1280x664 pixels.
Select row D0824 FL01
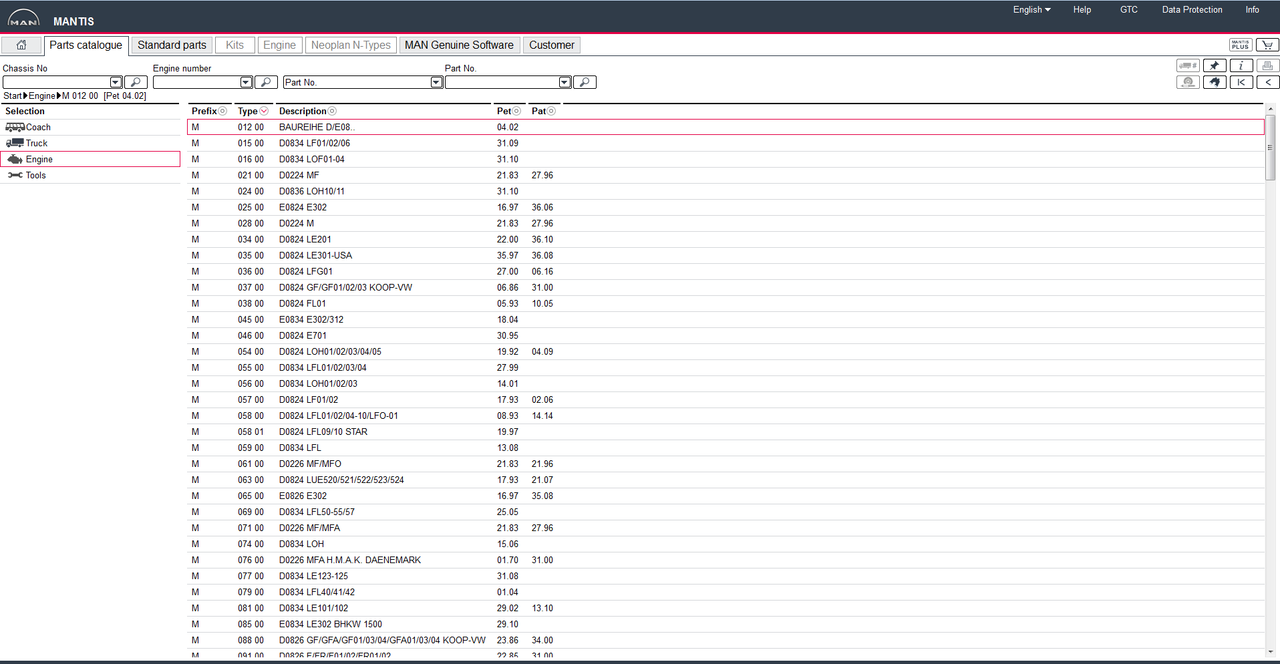(x=726, y=303)
